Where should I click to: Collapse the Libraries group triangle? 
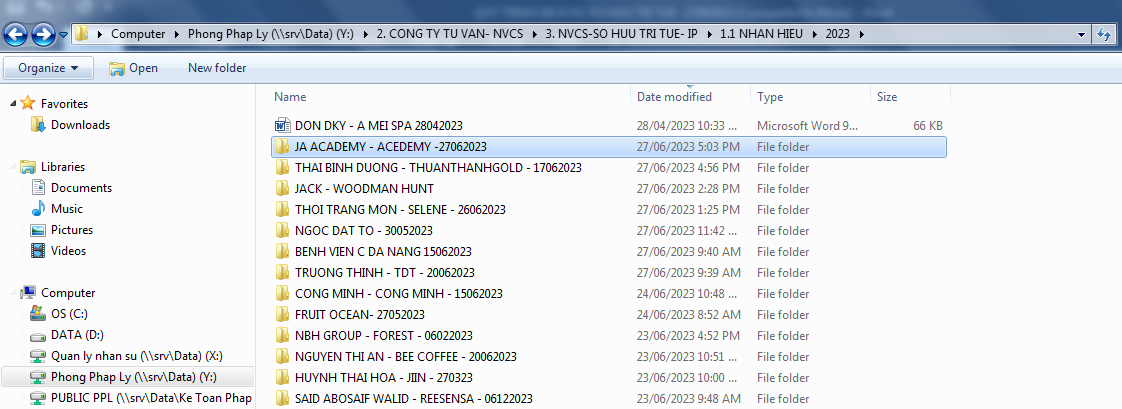coord(13,167)
